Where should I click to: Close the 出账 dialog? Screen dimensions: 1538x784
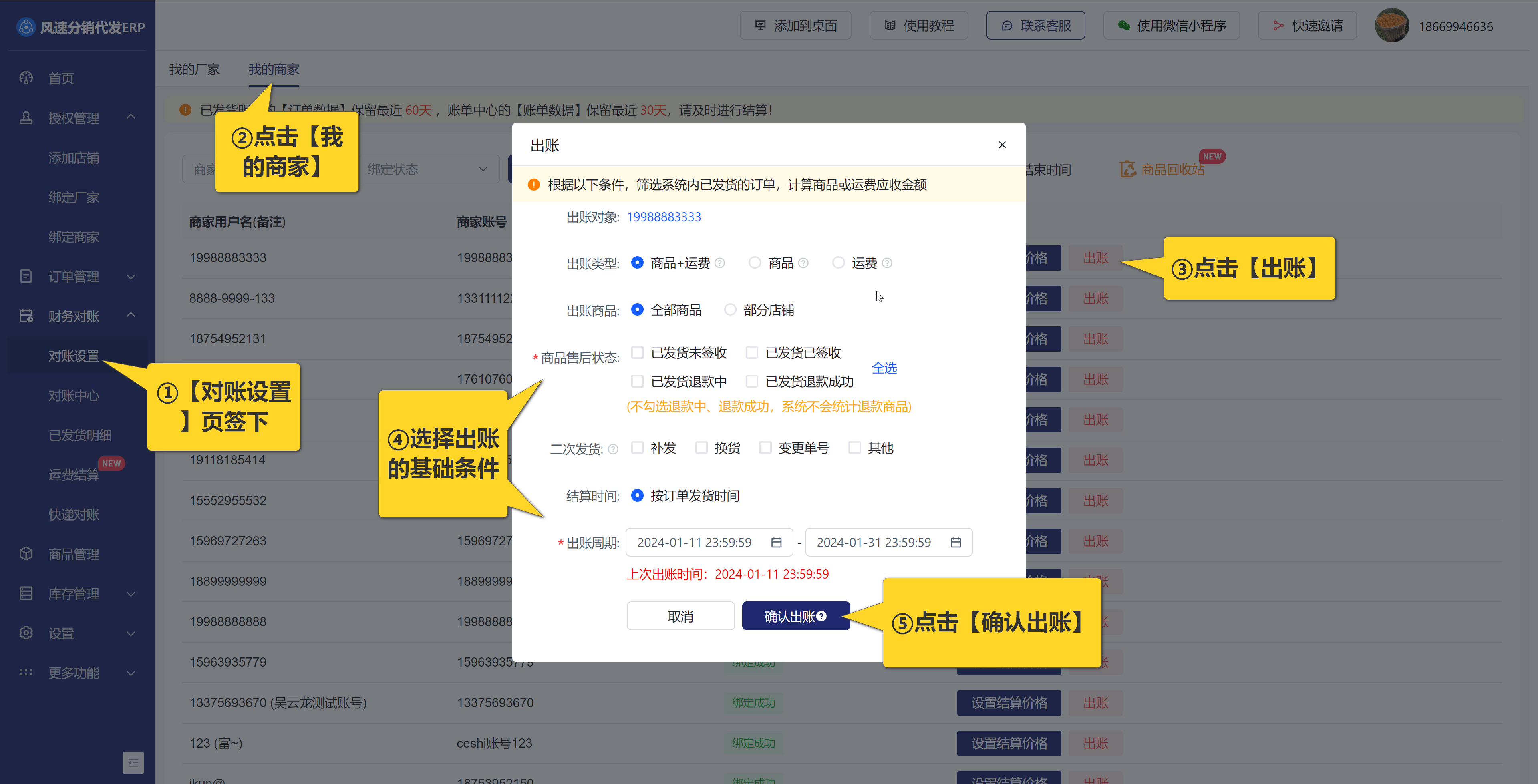(x=1002, y=145)
